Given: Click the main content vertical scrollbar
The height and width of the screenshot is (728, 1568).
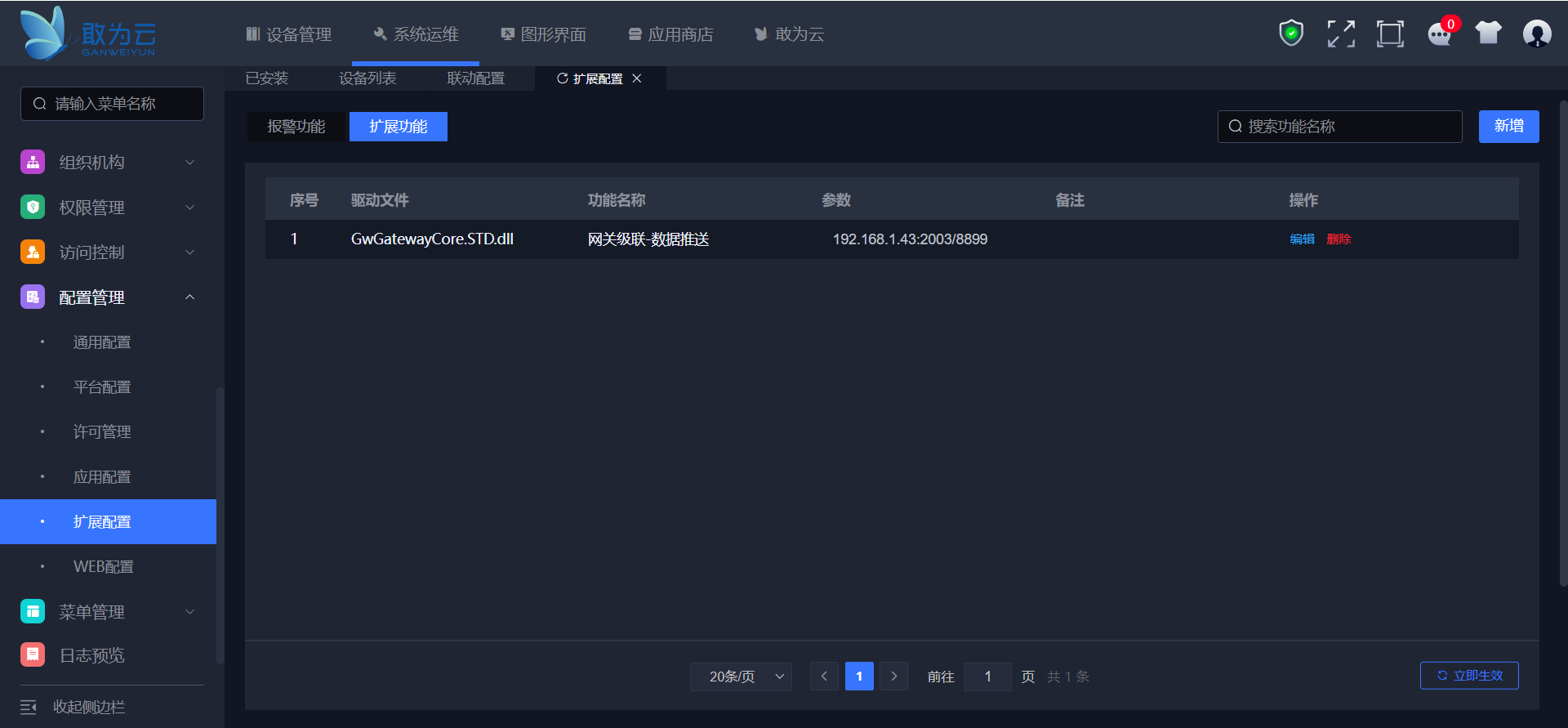Looking at the screenshot, I should 1563,343.
